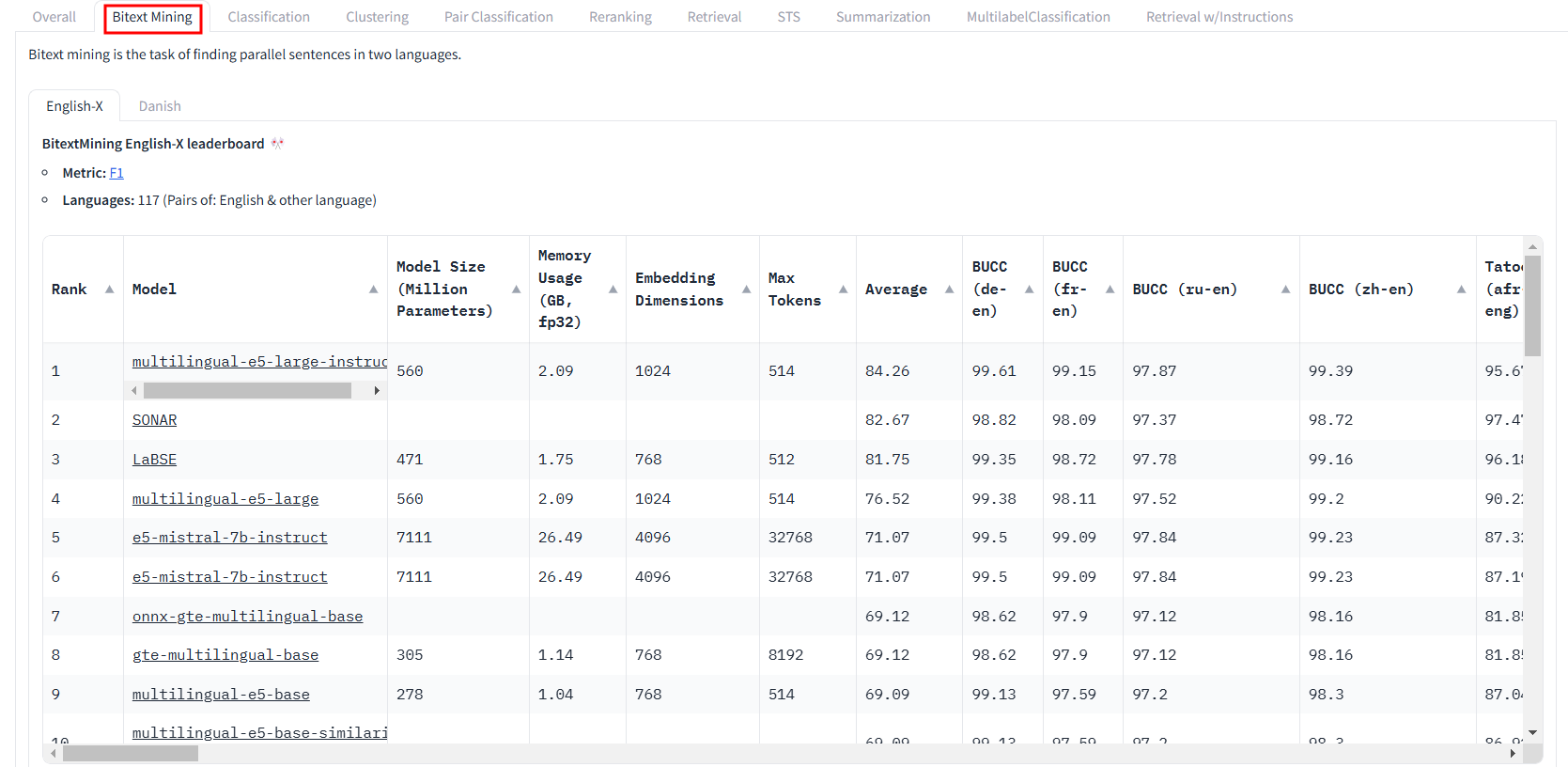1568x767 pixels.
Task: Click the Max Tokens header label
Action: click(795, 290)
